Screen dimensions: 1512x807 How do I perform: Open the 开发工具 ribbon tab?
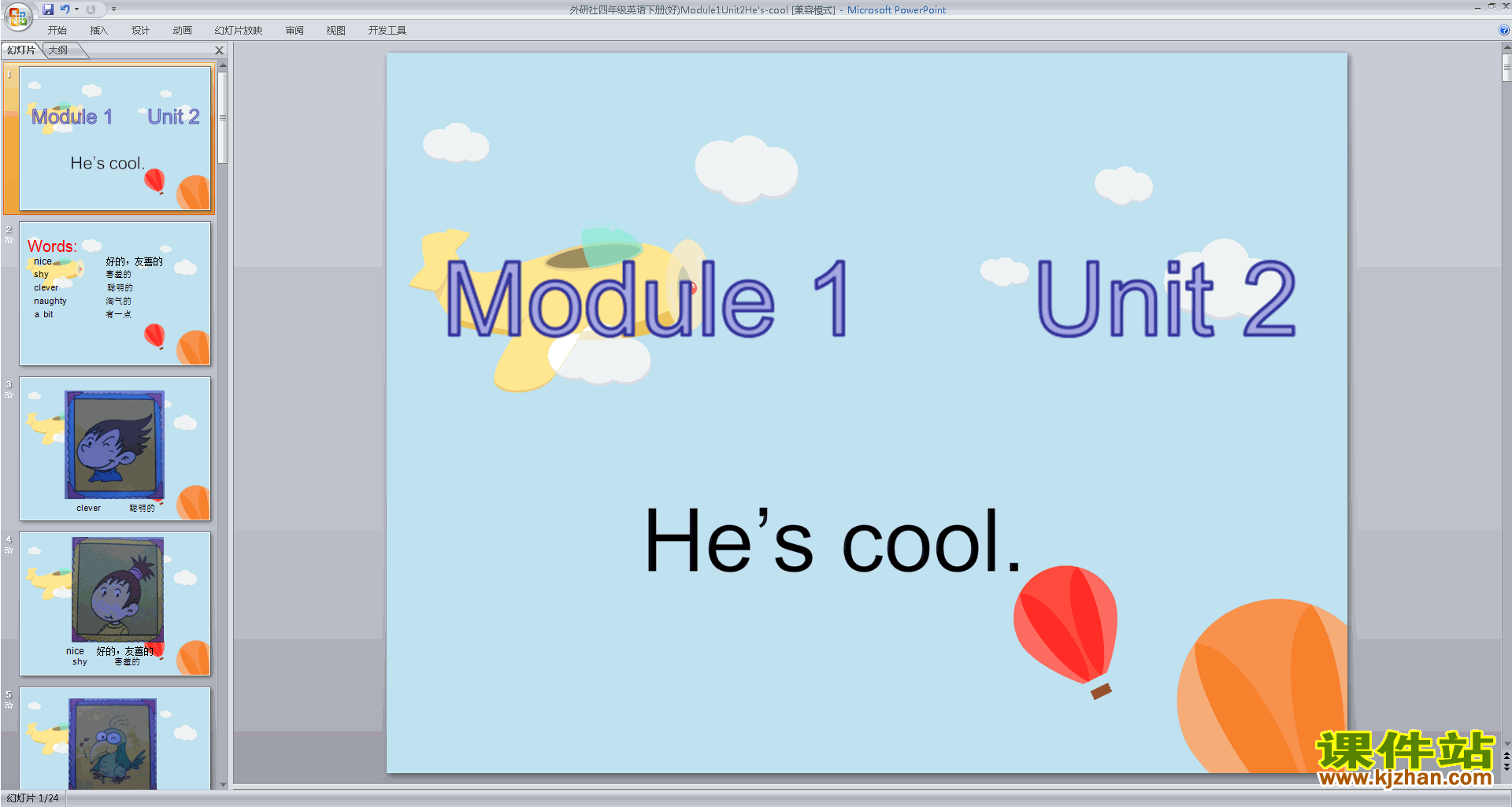[x=387, y=31]
